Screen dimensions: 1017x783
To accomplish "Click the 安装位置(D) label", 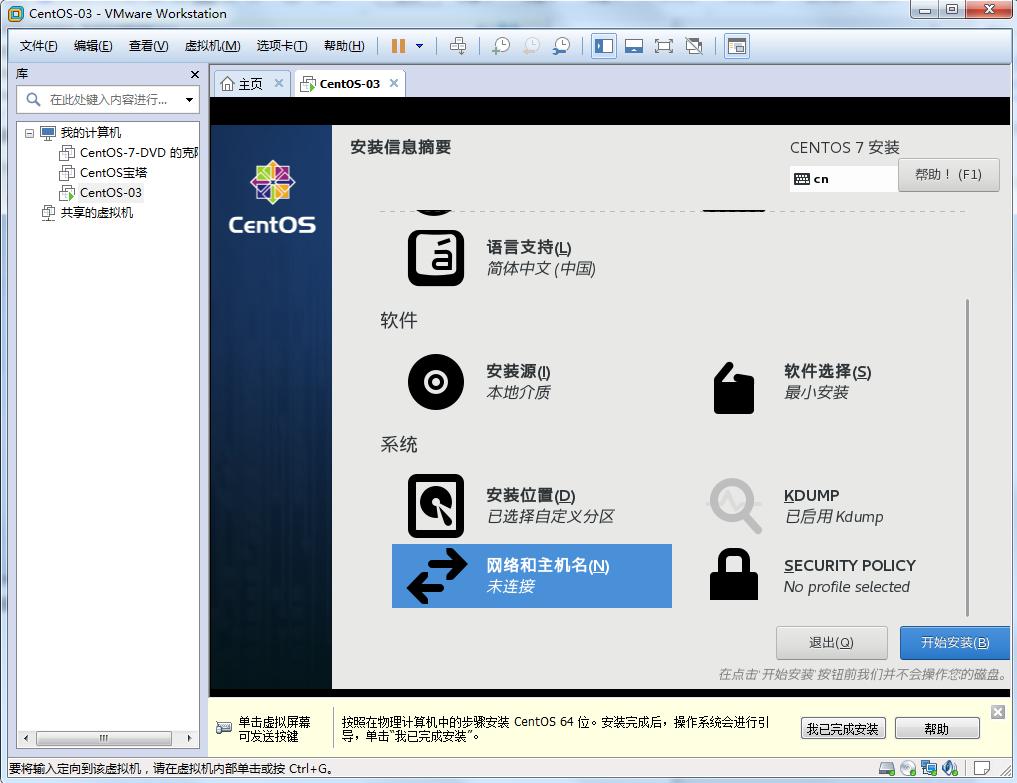I will pos(531,496).
